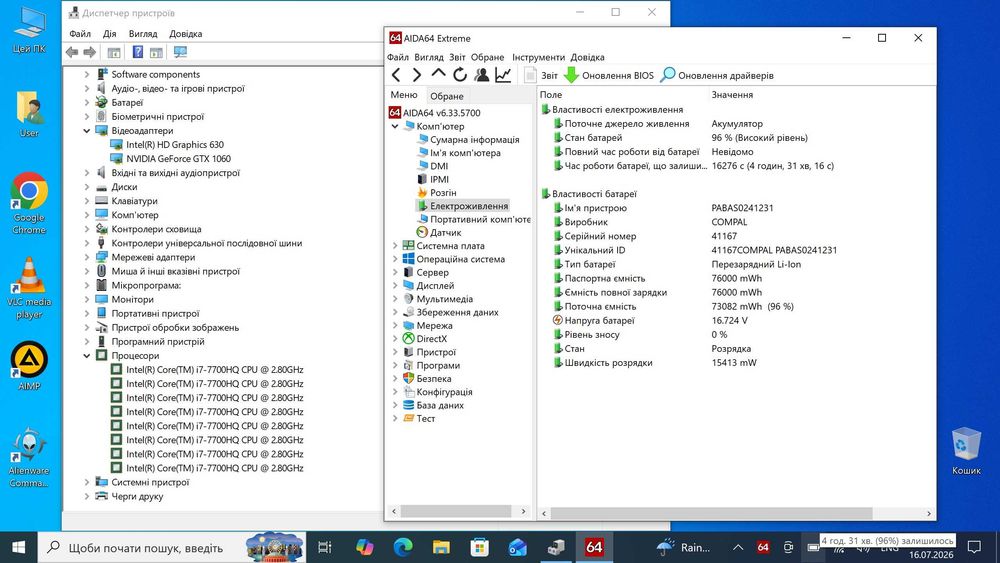Open Alienware Command Center desktop icon
1000x563 pixels.
coord(29,457)
